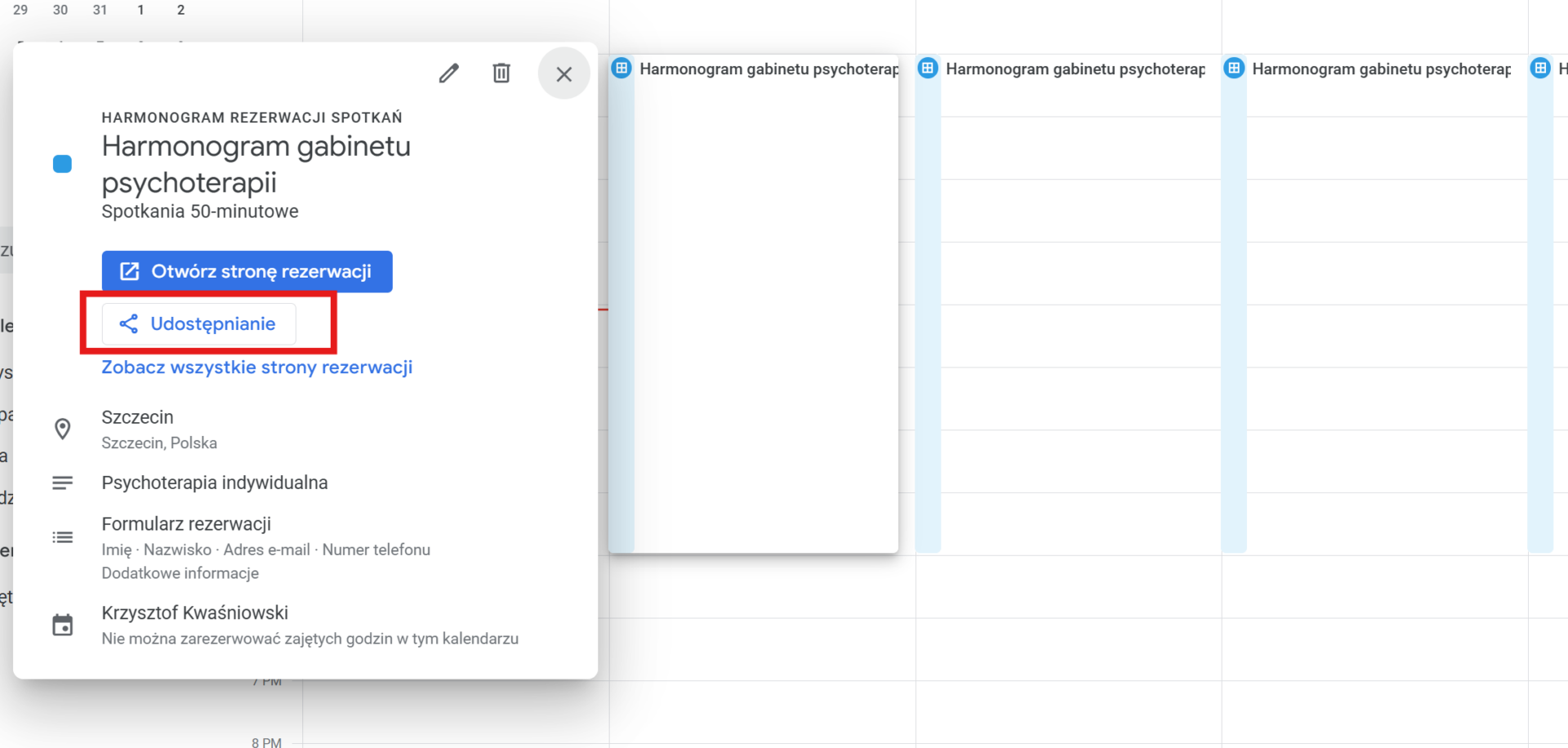Click the second column's schedule grid icon
The image size is (1568, 748).
tap(928, 68)
